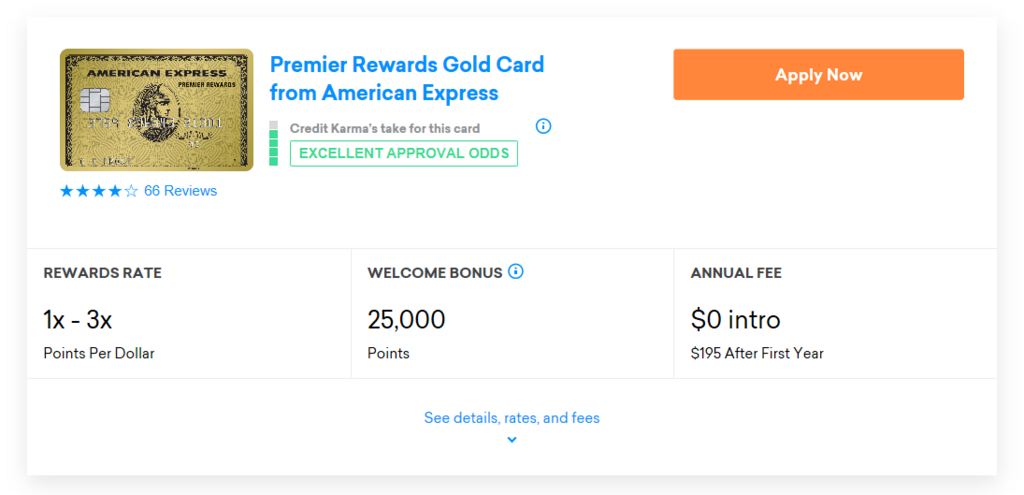Screen dimensions: 1024x495
Task: Click the Credit Karma's take for this card text
Action: (385, 129)
